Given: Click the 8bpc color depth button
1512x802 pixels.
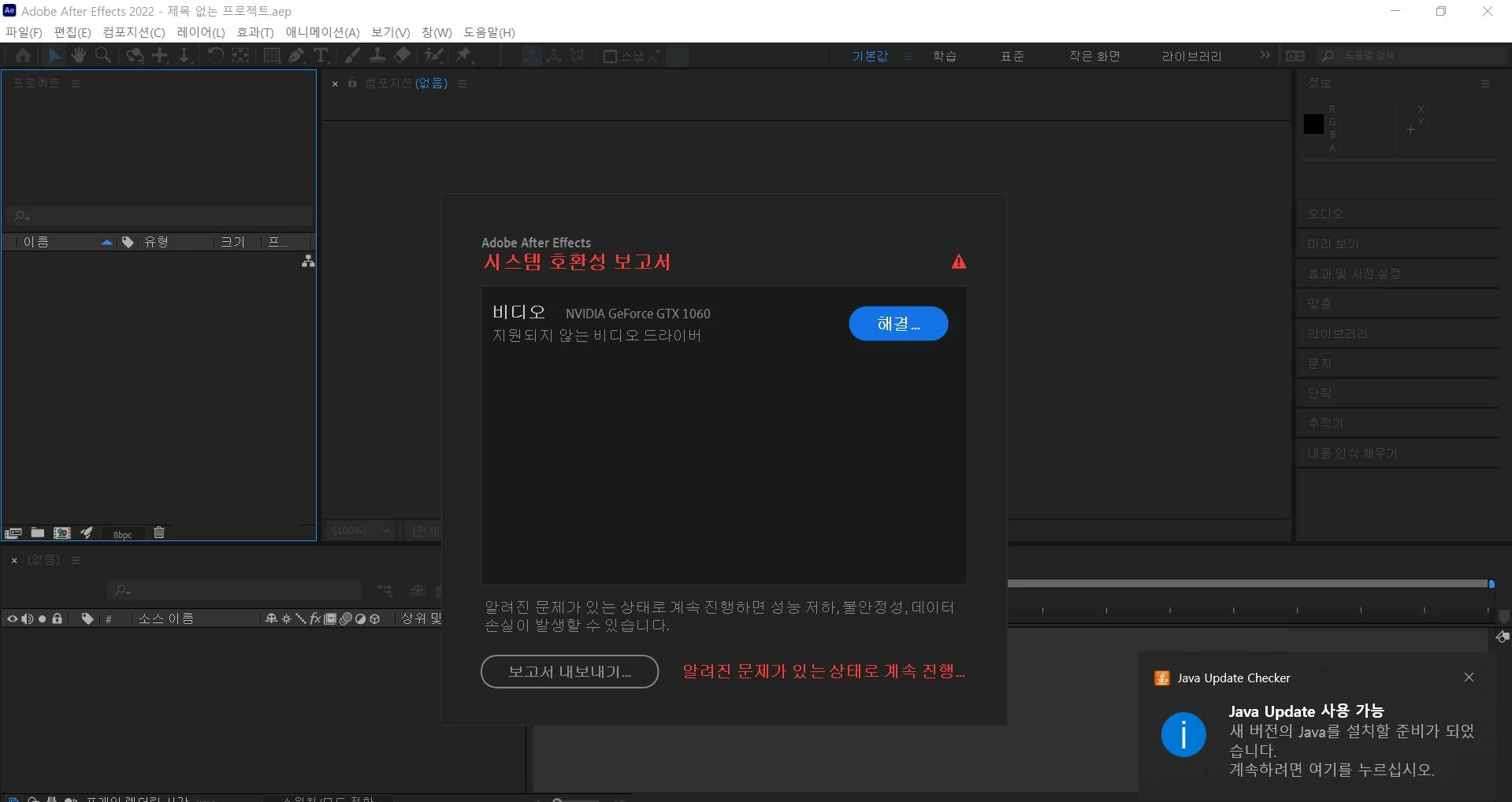Looking at the screenshot, I should click(x=123, y=534).
